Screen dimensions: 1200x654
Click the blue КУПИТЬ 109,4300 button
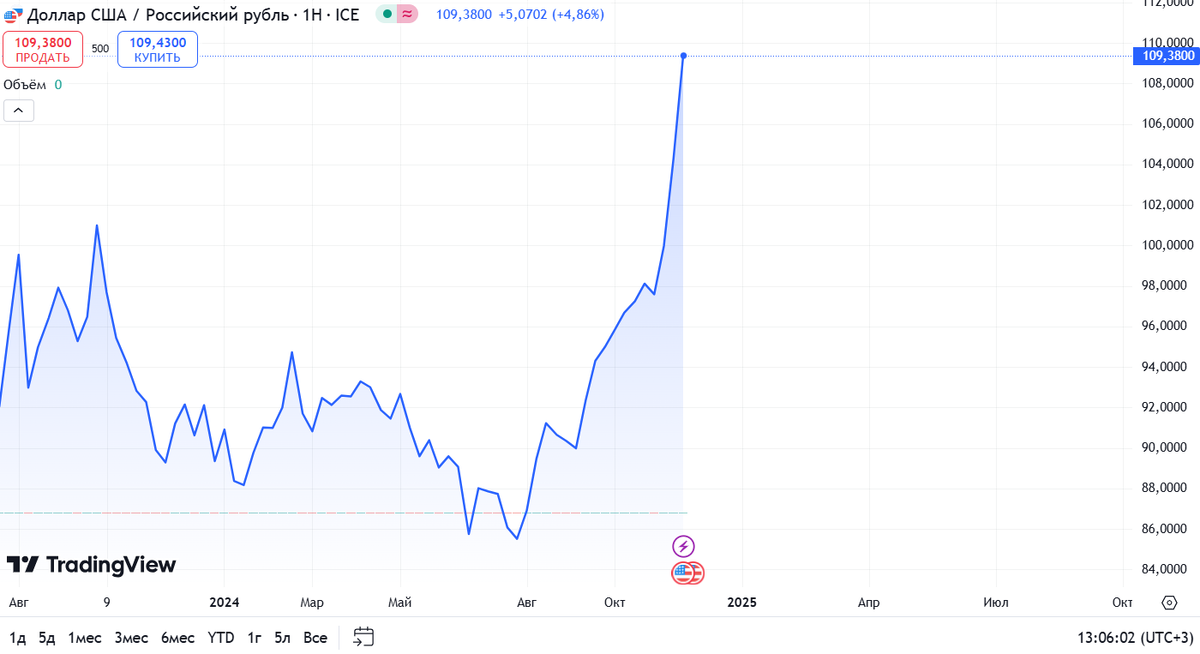point(156,48)
